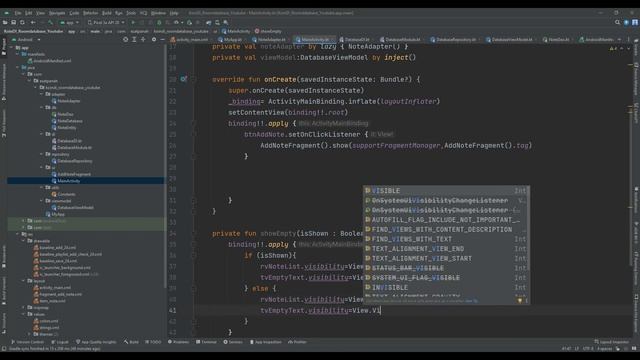Image resolution: width=640 pixels, height=360 pixels.
Task: Choose STATUS_BAR_VISIBLE completion suggestion
Action: point(447,268)
